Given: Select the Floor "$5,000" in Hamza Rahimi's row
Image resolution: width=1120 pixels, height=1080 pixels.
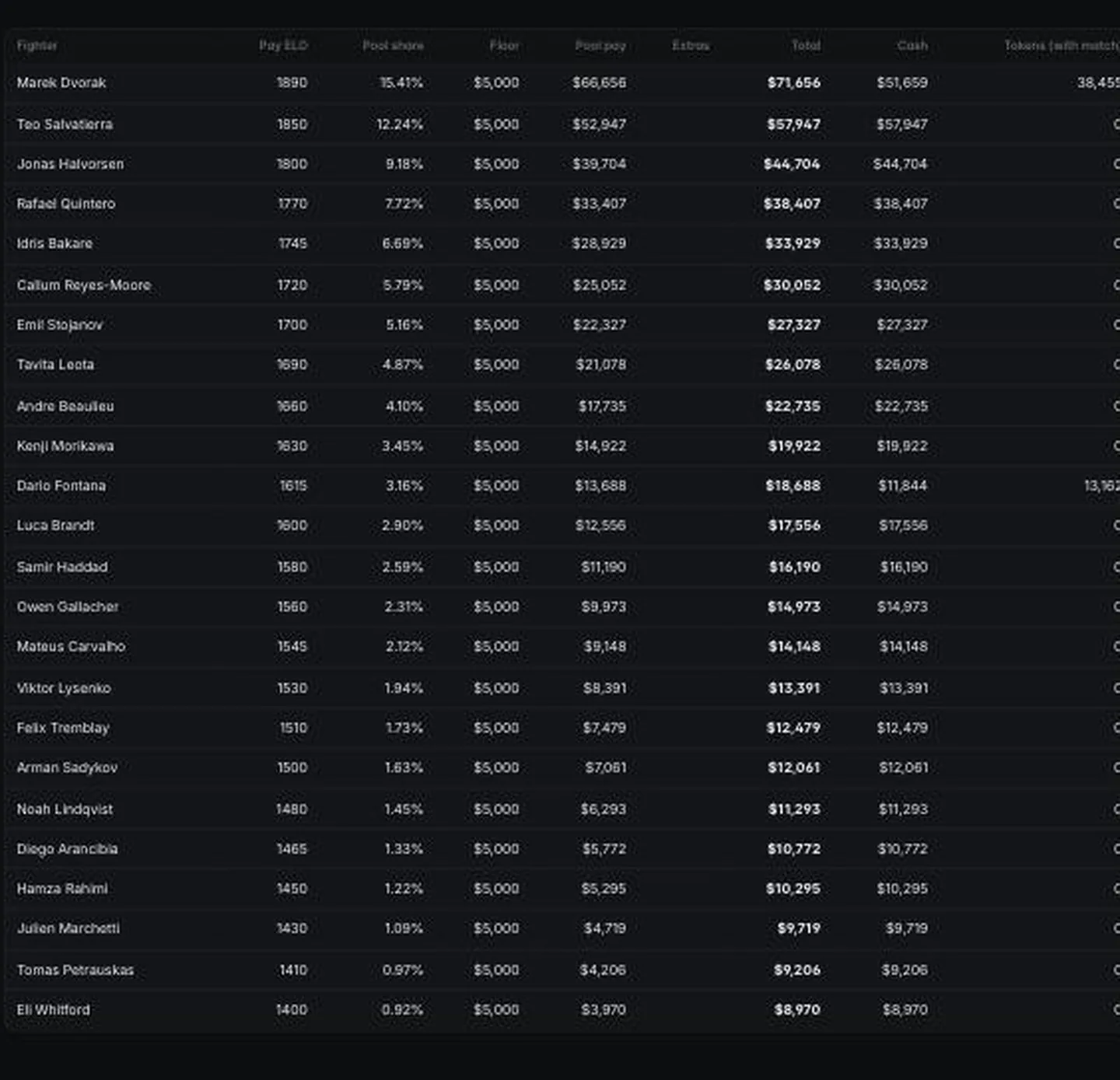Looking at the screenshot, I should [x=496, y=890].
